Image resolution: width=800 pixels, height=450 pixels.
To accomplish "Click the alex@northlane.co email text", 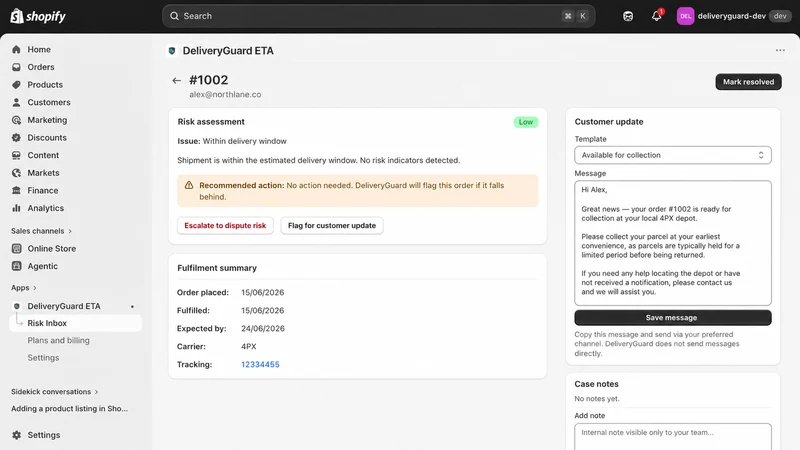I will point(225,94).
